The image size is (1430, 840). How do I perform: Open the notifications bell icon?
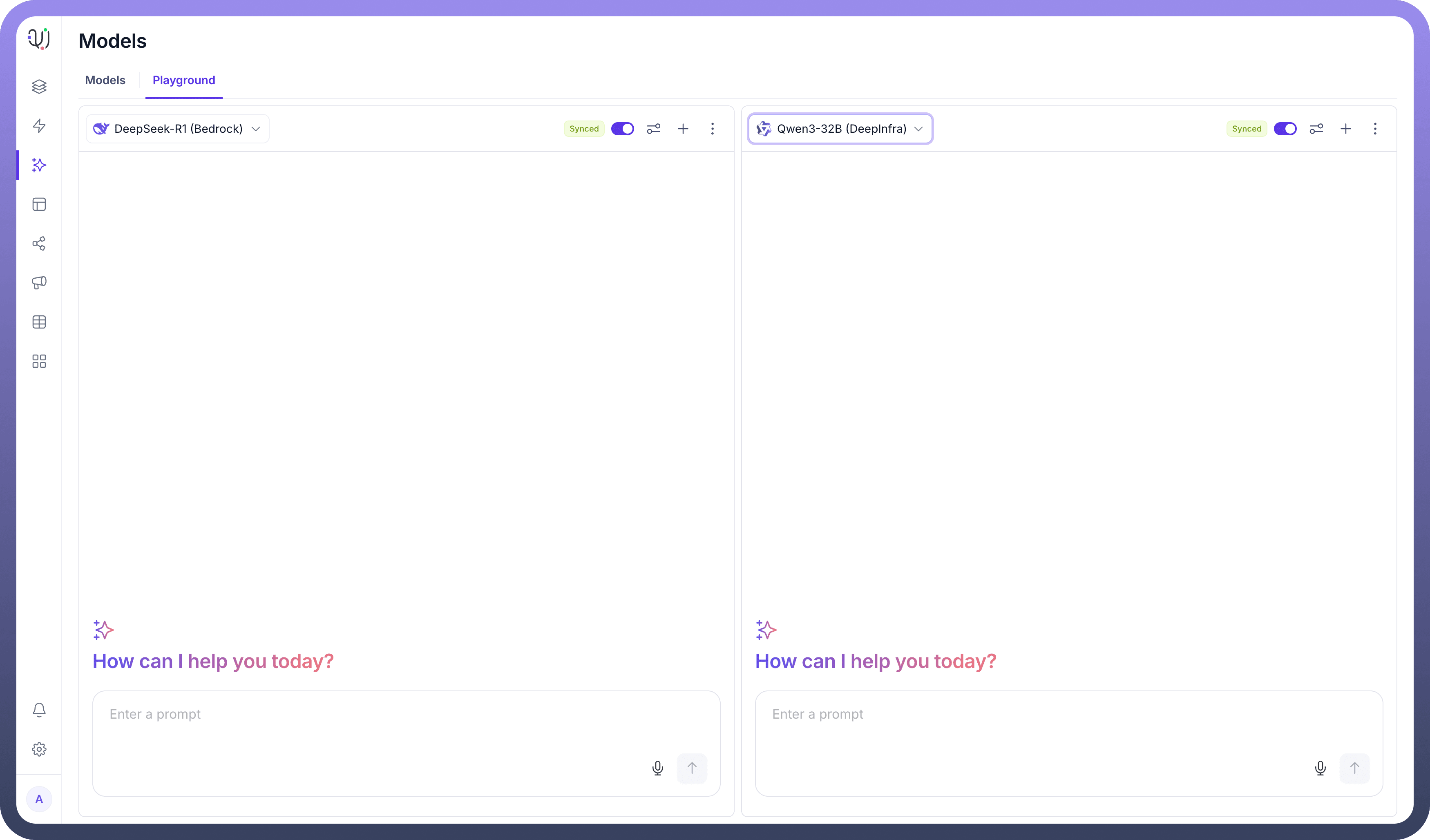[39, 710]
